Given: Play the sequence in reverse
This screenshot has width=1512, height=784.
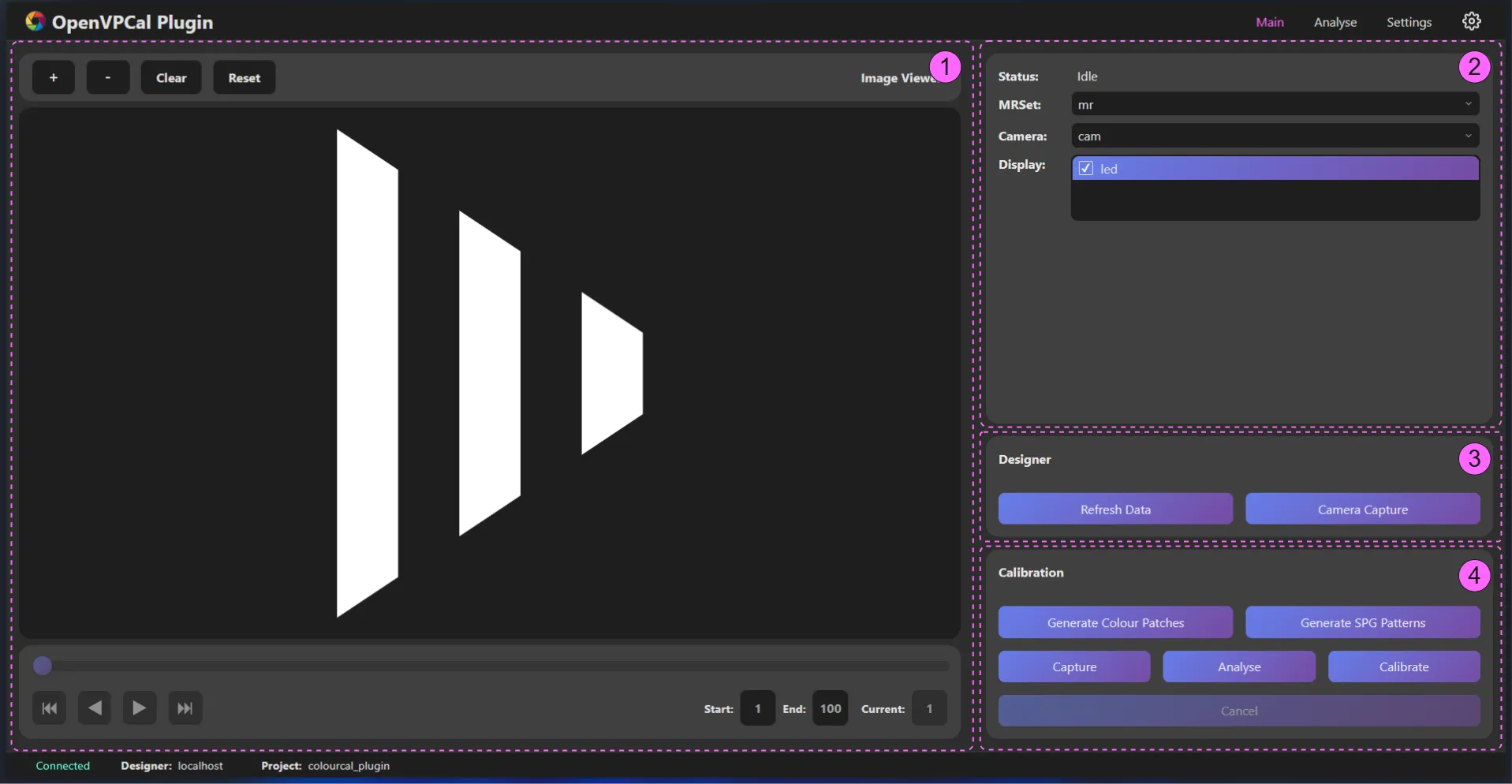Looking at the screenshot, I should [95, 708].
